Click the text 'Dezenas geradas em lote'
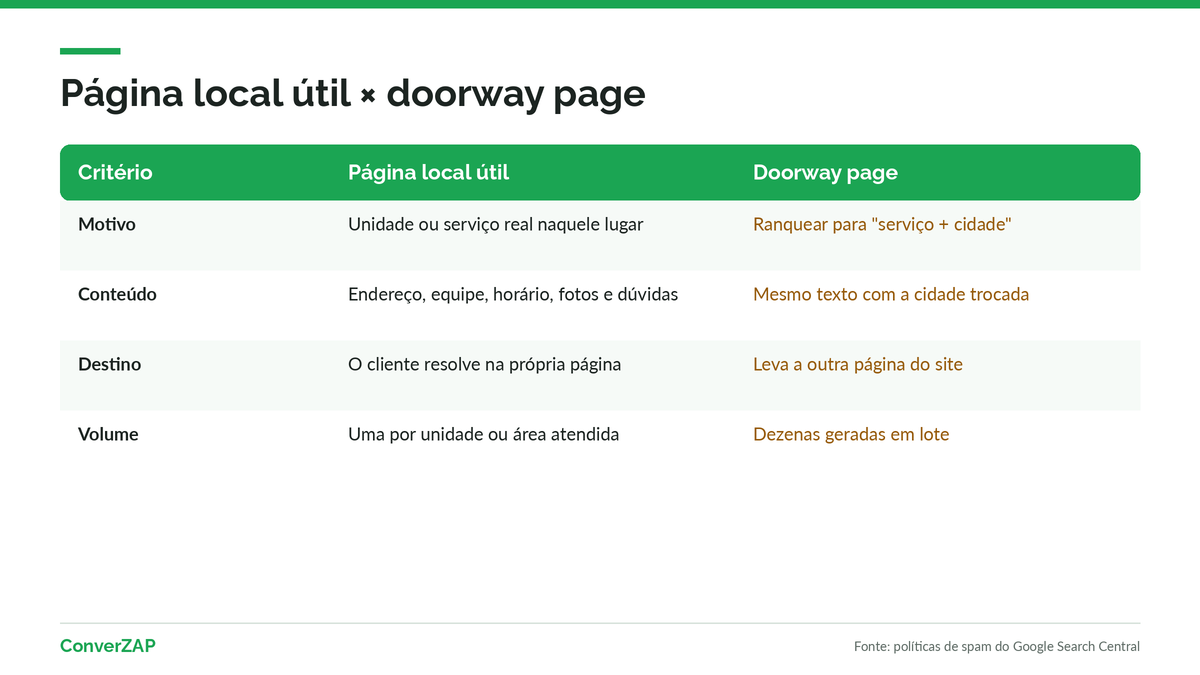Screen dimensions: 1200x675 pos(851,434)
